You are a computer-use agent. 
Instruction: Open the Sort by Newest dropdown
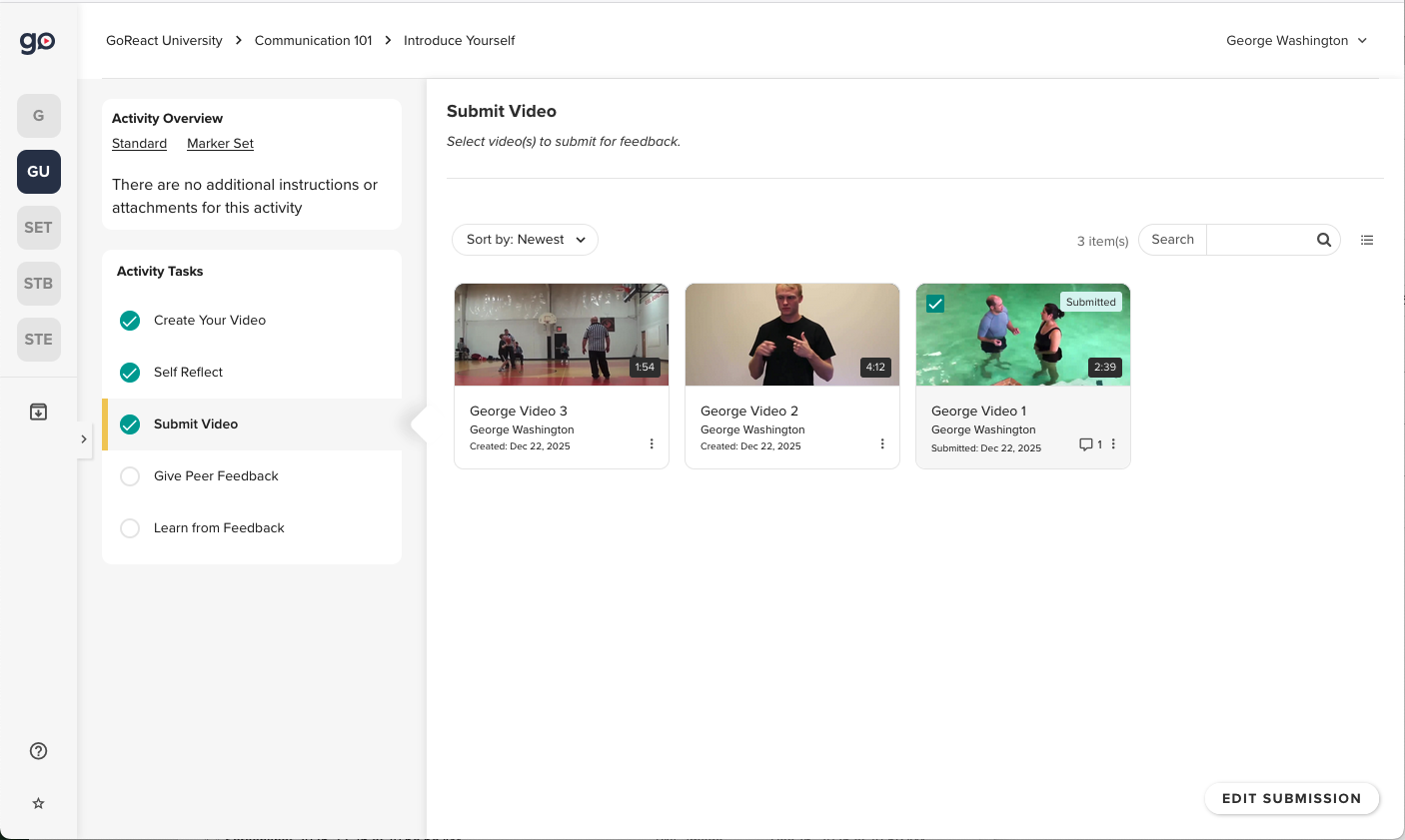point(524,239)
